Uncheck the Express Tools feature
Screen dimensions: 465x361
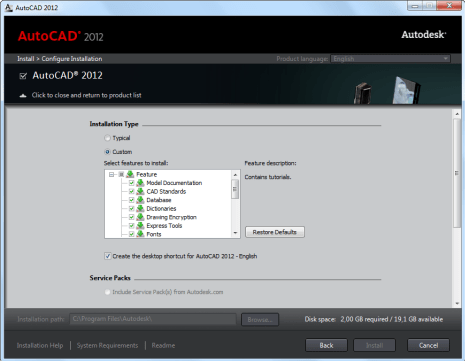tap(131, 226)
